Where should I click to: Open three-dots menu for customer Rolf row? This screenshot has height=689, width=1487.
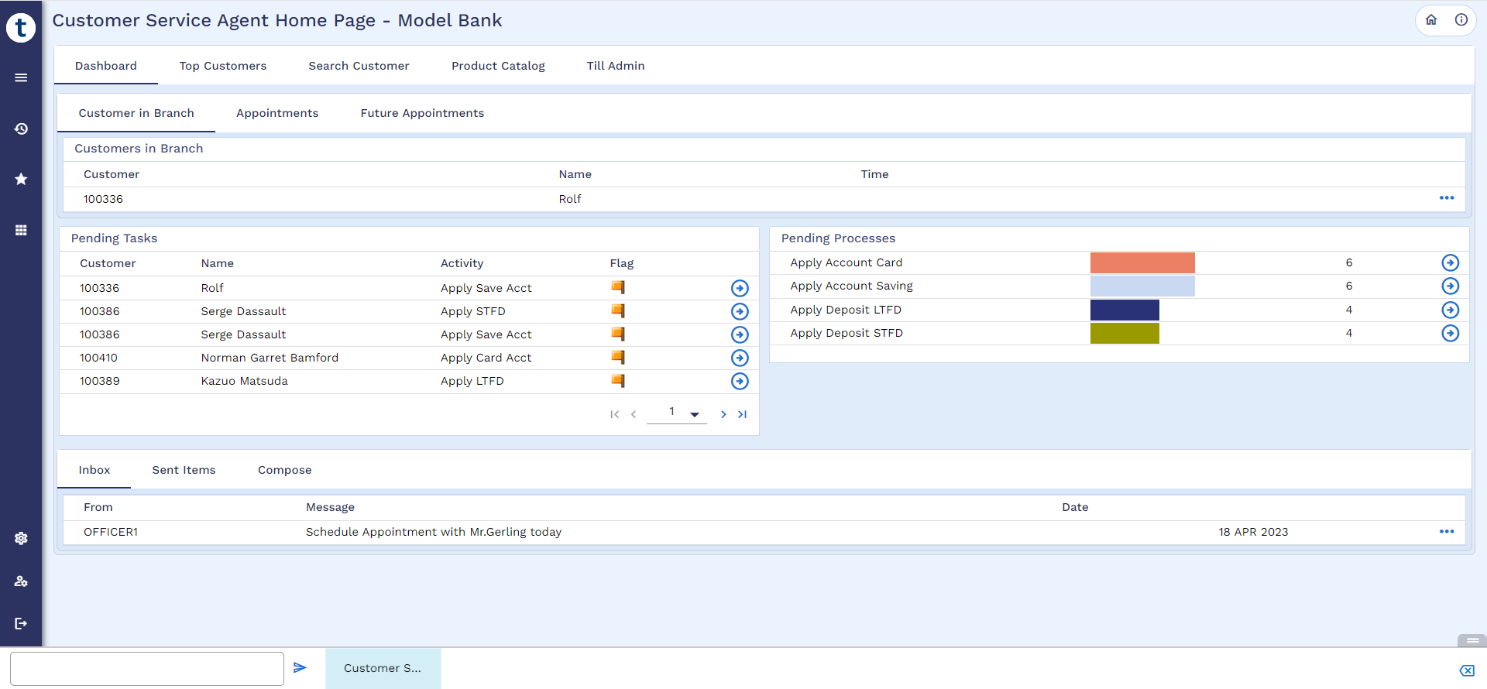tap(1446, 198)
